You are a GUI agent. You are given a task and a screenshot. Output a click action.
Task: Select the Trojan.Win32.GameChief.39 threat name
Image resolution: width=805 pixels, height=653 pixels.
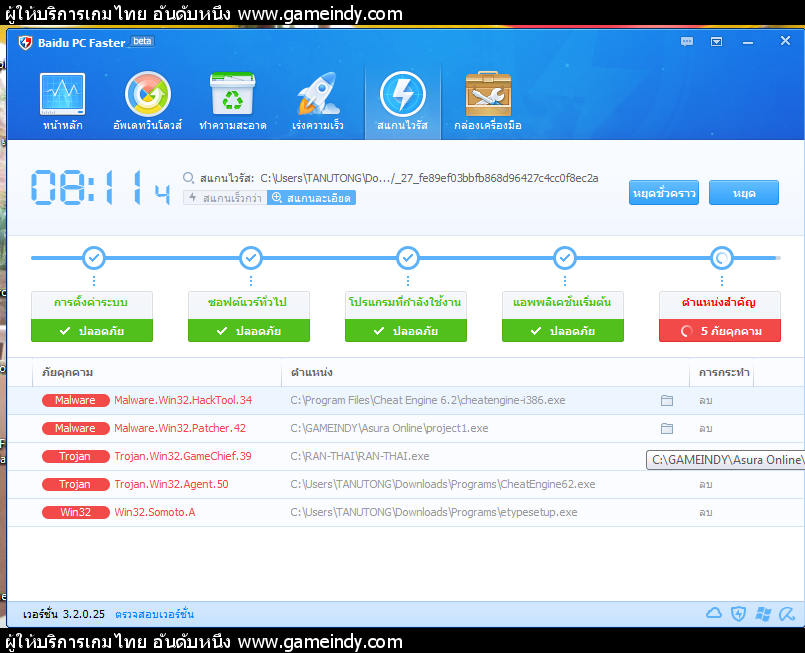click(x=183, y=456)
